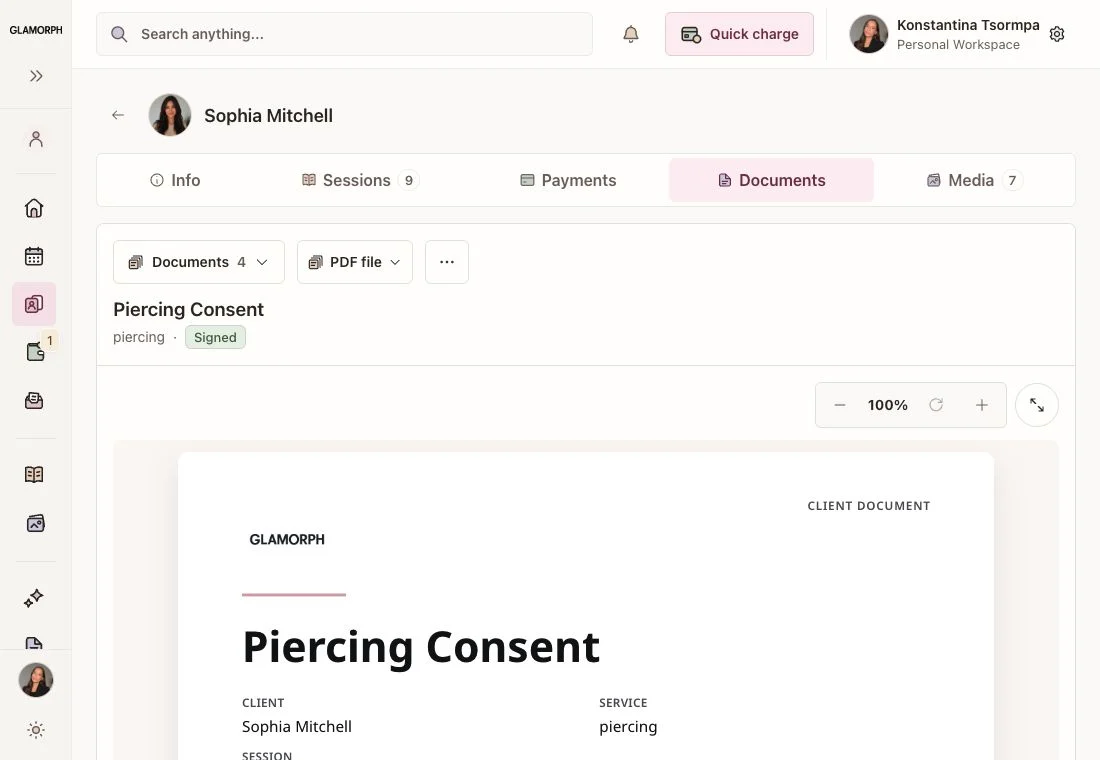Viewport: 1100px width, 760px height.
Task: Go to Home in the sidebar
Action: [x=34, y=208]
